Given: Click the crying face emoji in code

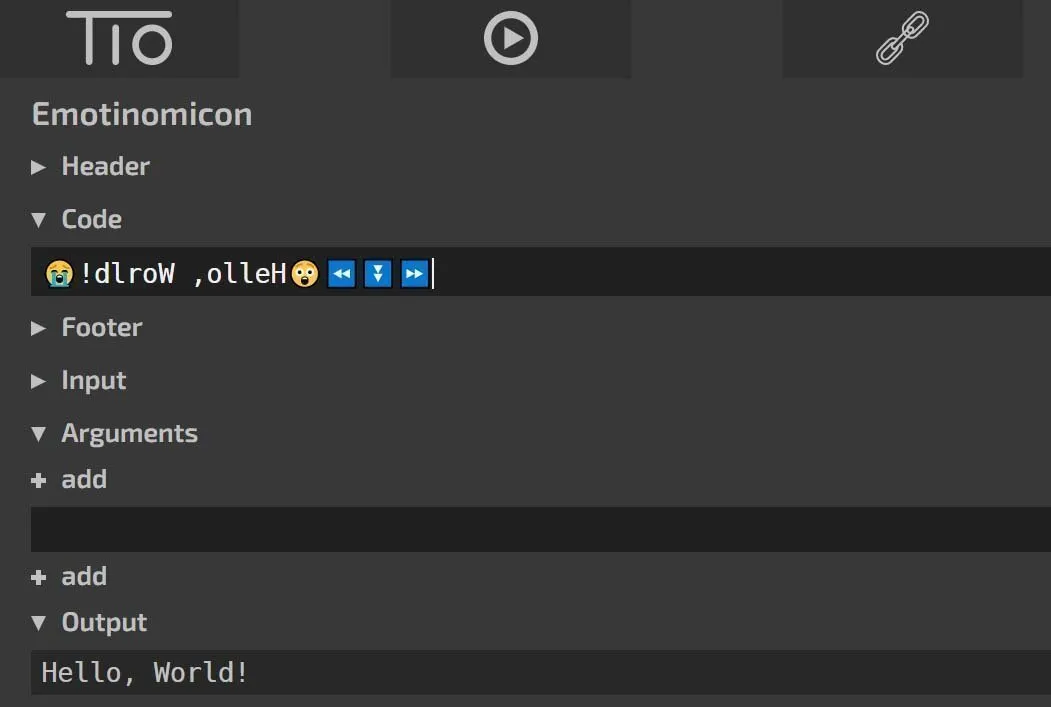Looking at the screenshot, I should click(59, 273).
